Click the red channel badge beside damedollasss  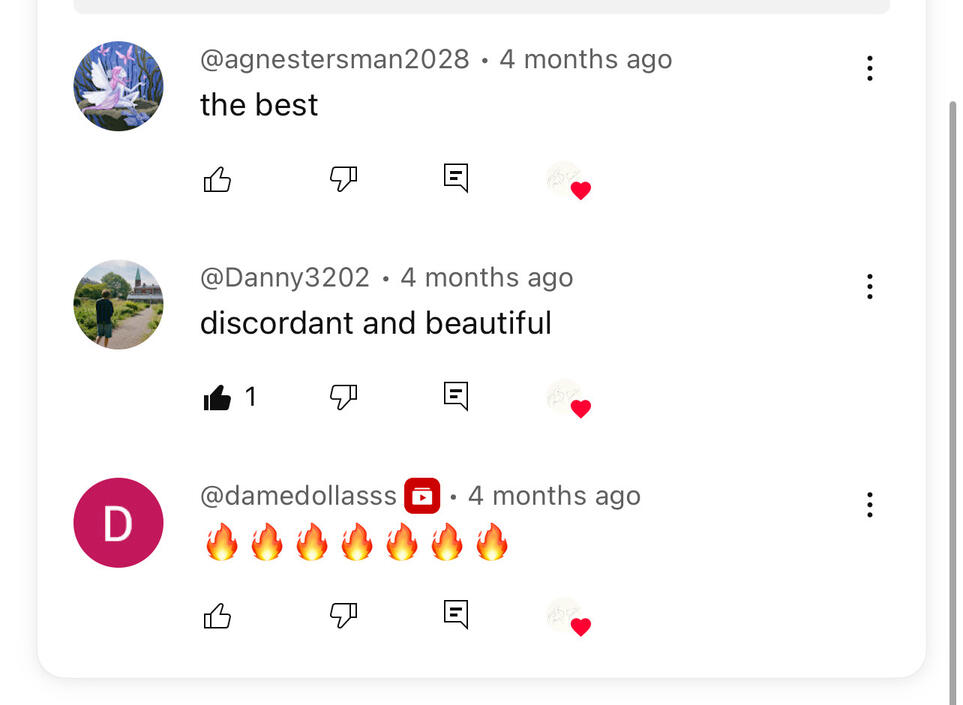click(422, 496)
